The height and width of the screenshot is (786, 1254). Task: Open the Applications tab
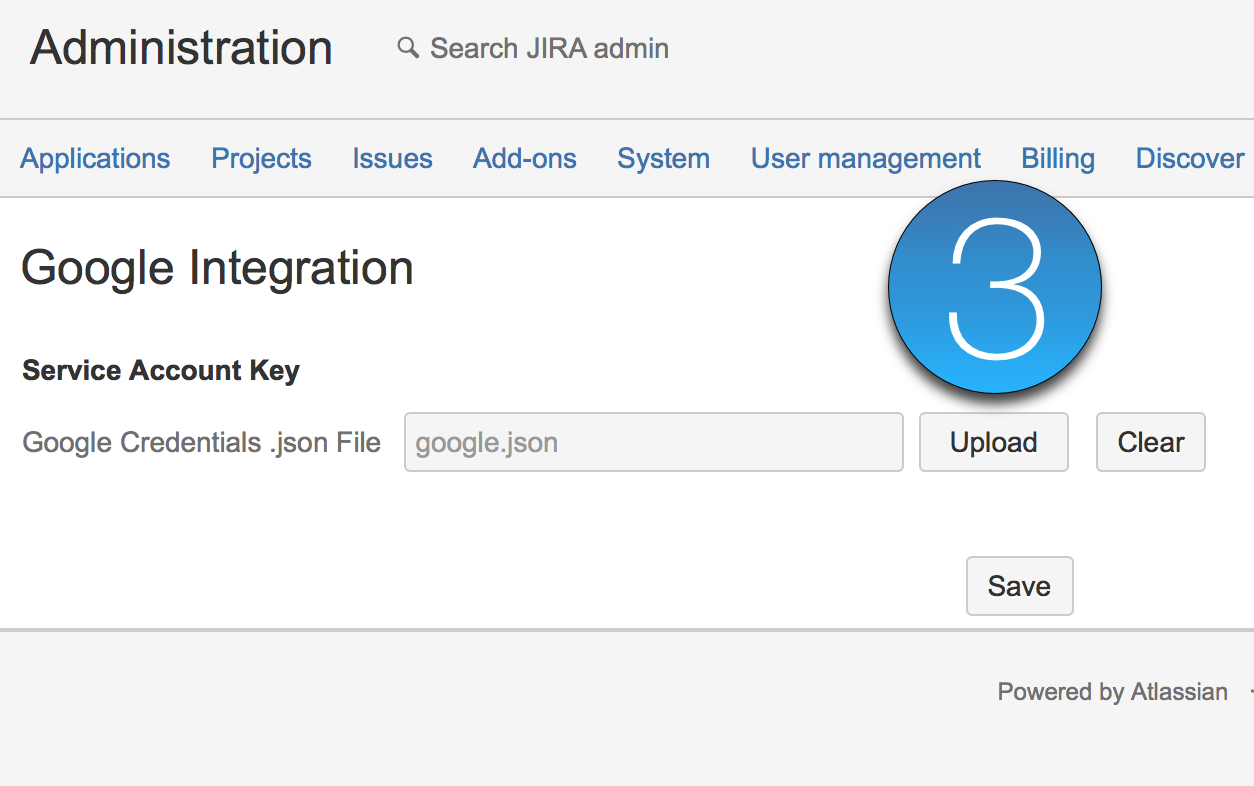95,158
